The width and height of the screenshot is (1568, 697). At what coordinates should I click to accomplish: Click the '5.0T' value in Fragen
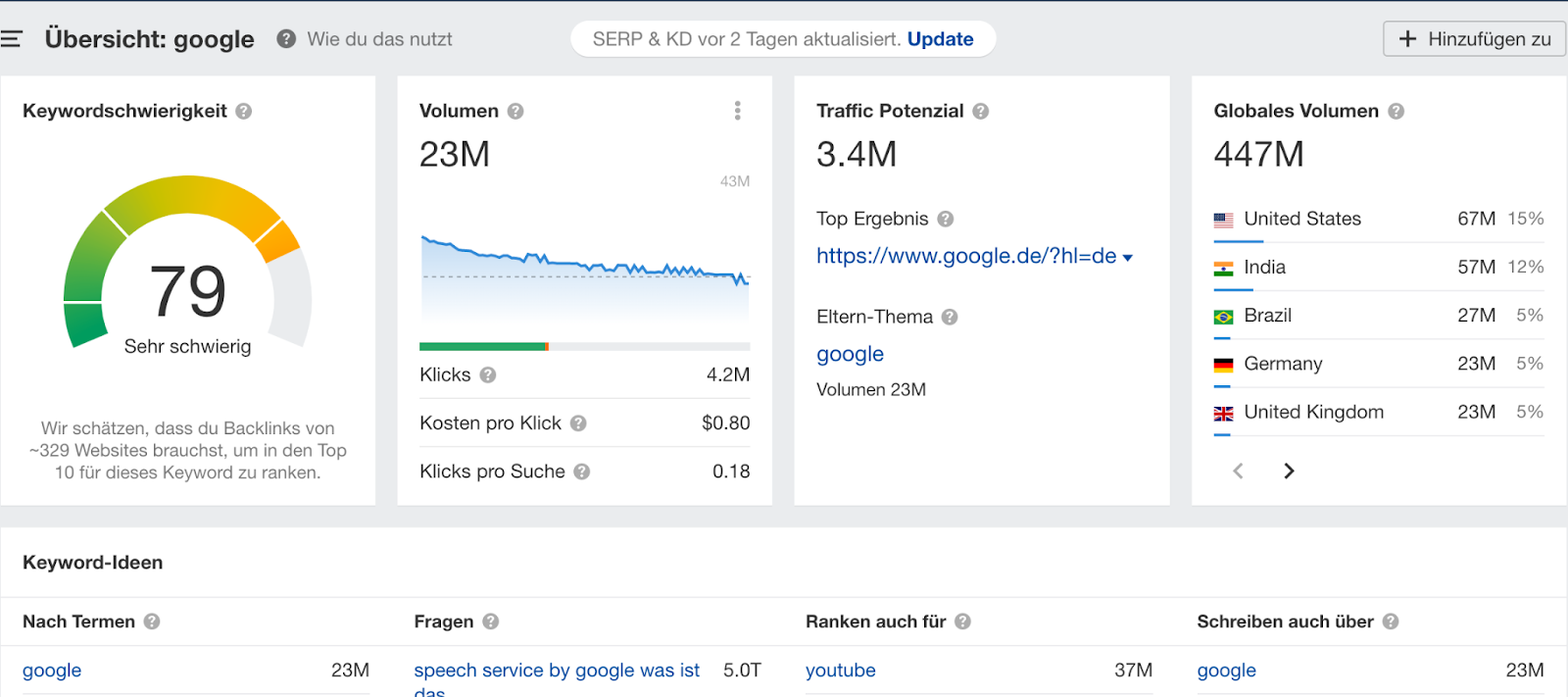pos(742,671)
